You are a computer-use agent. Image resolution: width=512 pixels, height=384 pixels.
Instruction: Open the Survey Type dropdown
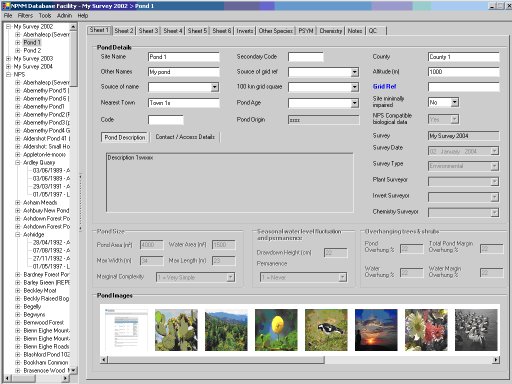pos(495,166)
